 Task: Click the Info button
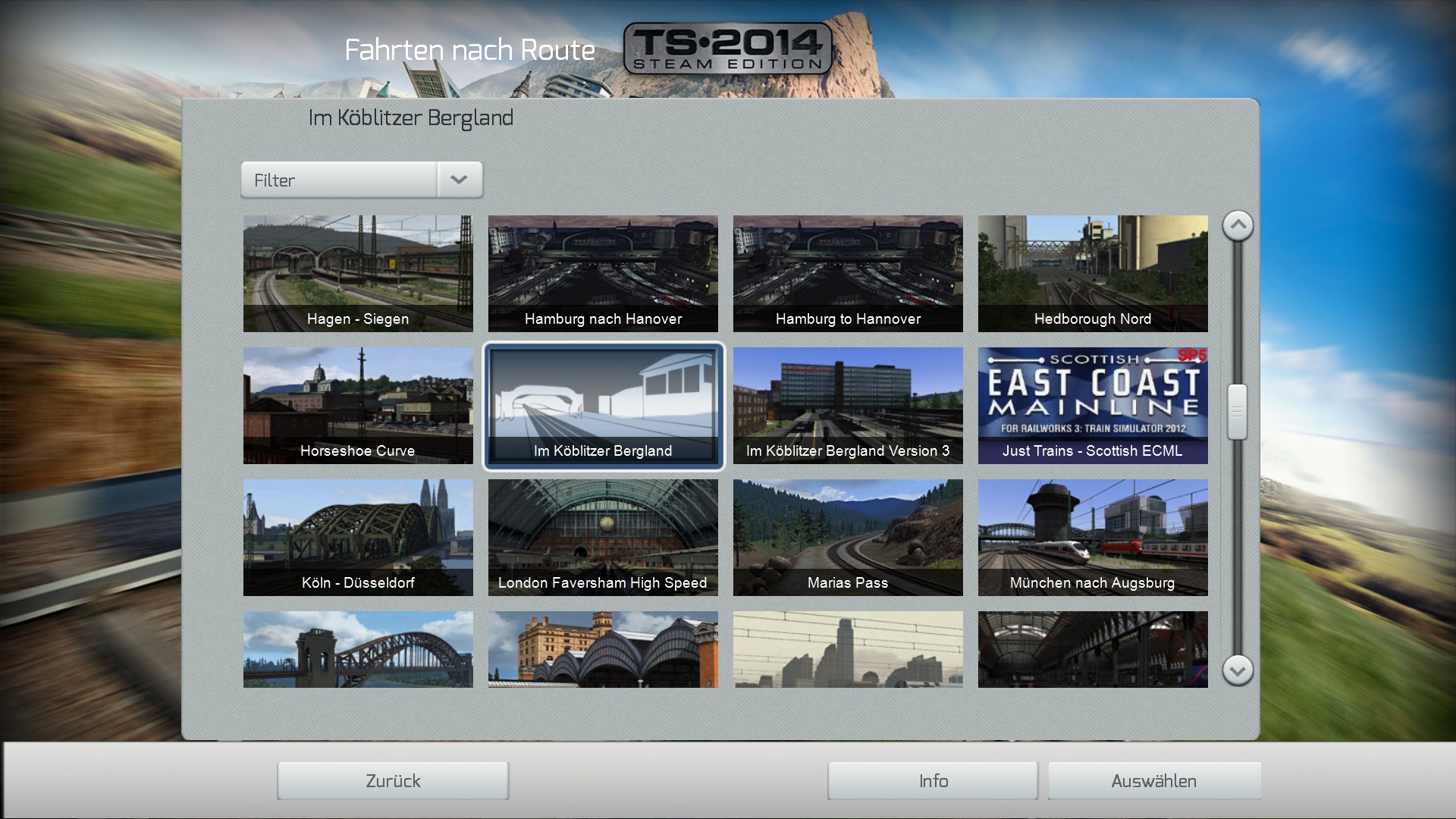933,780
